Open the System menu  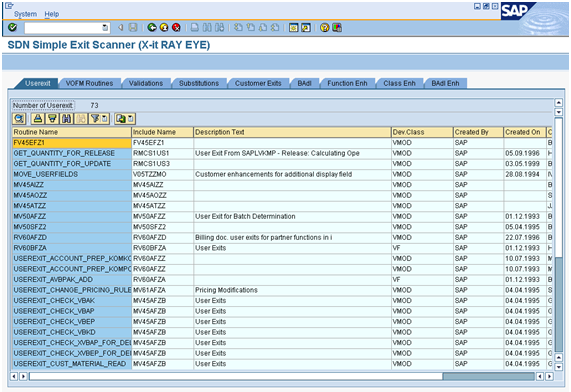pos(25,14)
